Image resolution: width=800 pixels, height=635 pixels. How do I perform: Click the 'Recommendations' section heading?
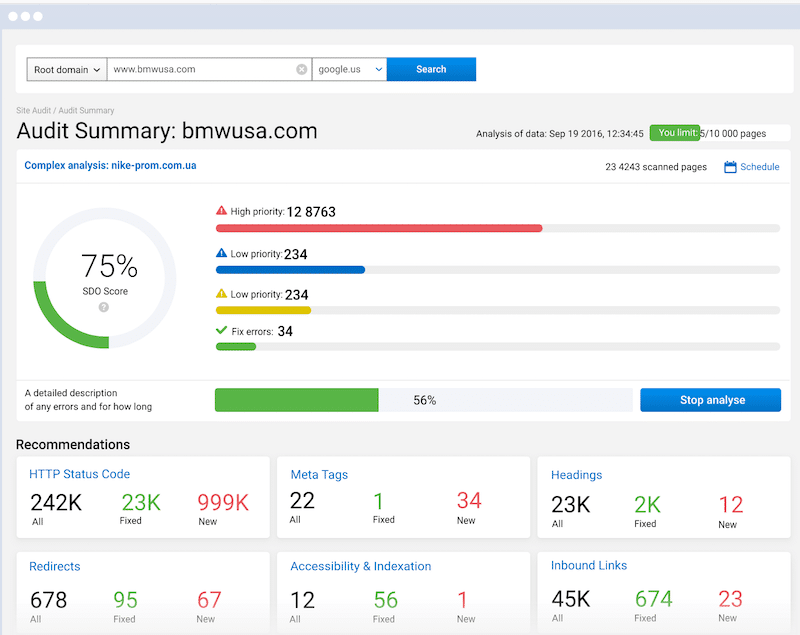coord(73,444)
